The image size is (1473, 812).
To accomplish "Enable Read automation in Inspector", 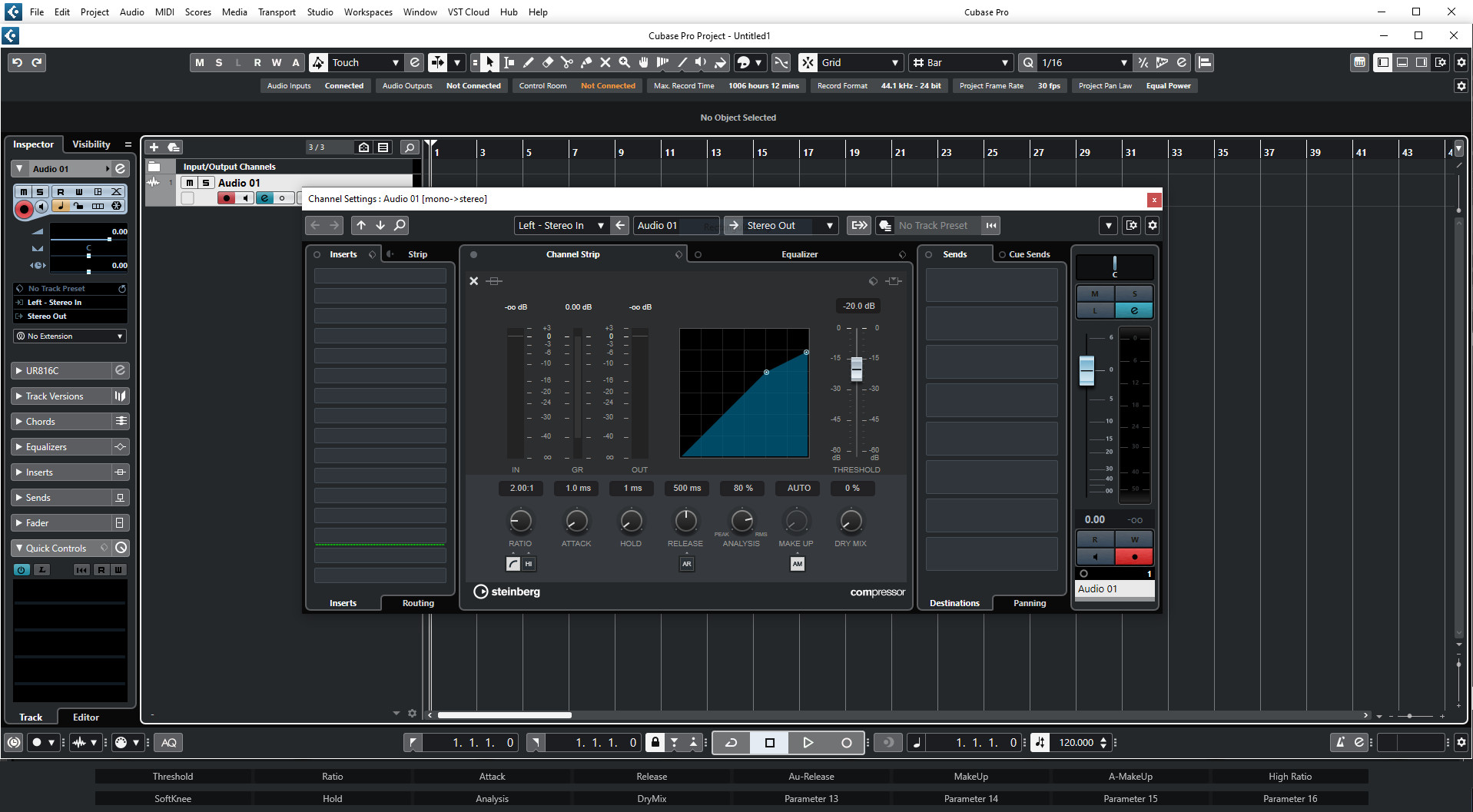I will pyautogui.click(x=61, y=192).
